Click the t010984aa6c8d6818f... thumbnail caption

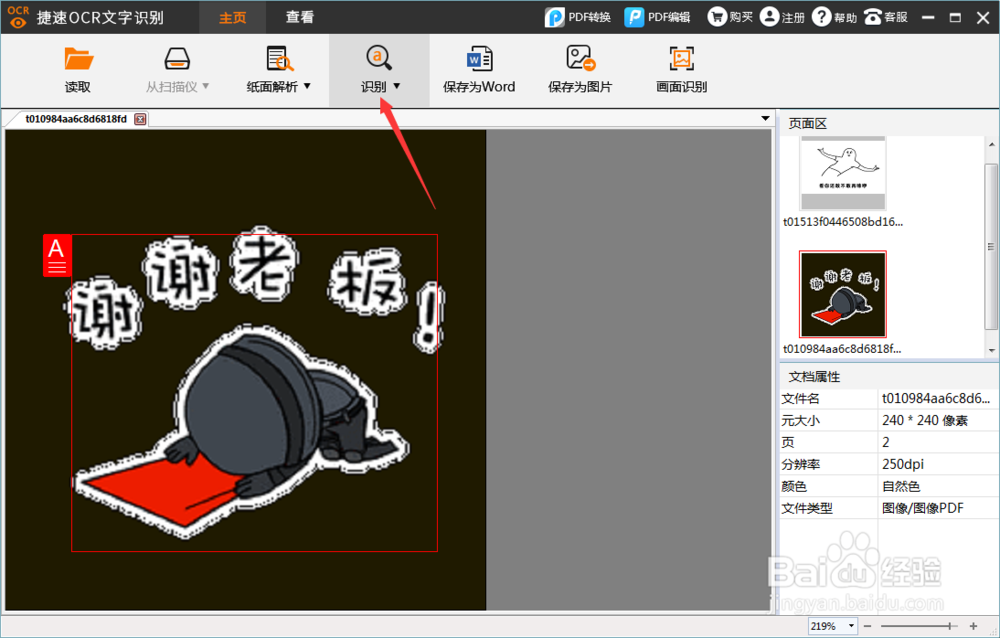point(842,349)
